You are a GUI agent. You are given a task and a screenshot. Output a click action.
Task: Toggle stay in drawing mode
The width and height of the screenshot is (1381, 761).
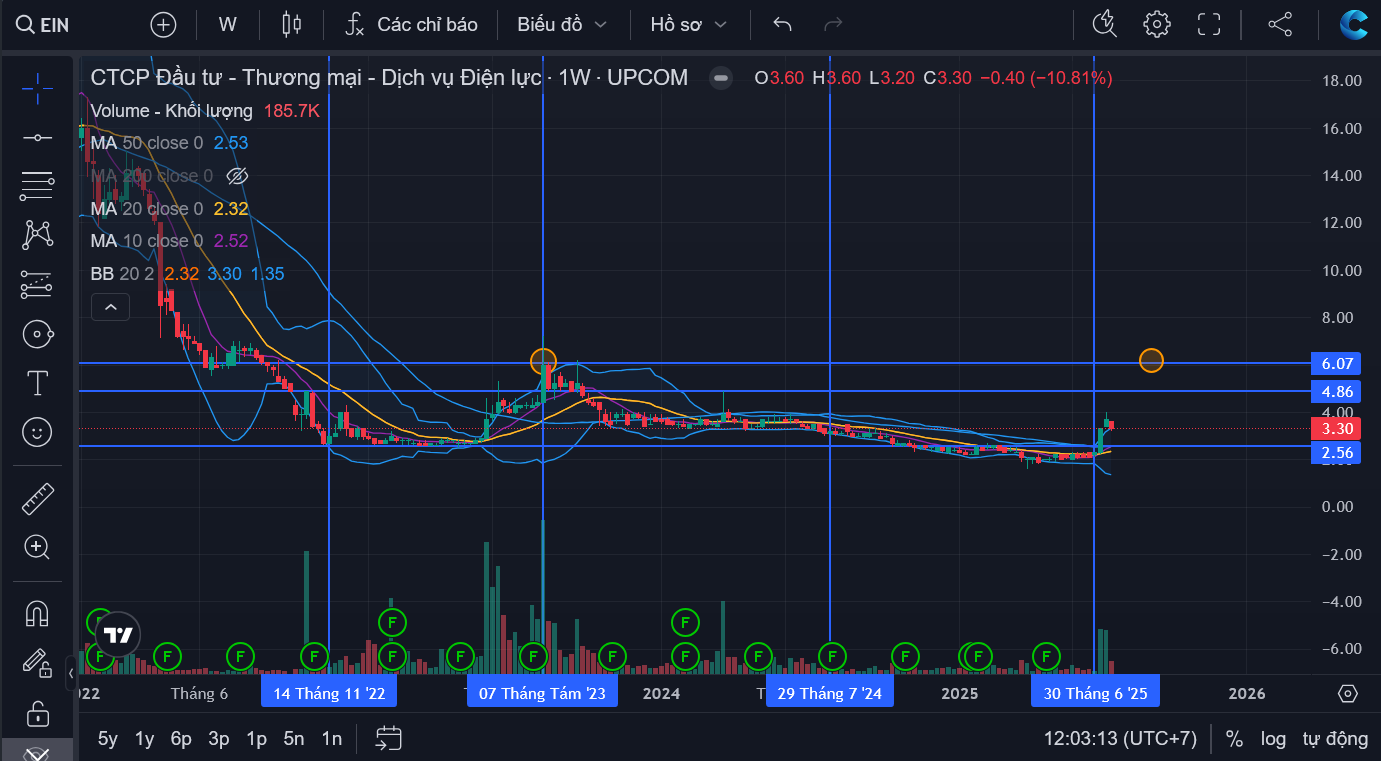(37, 662)
